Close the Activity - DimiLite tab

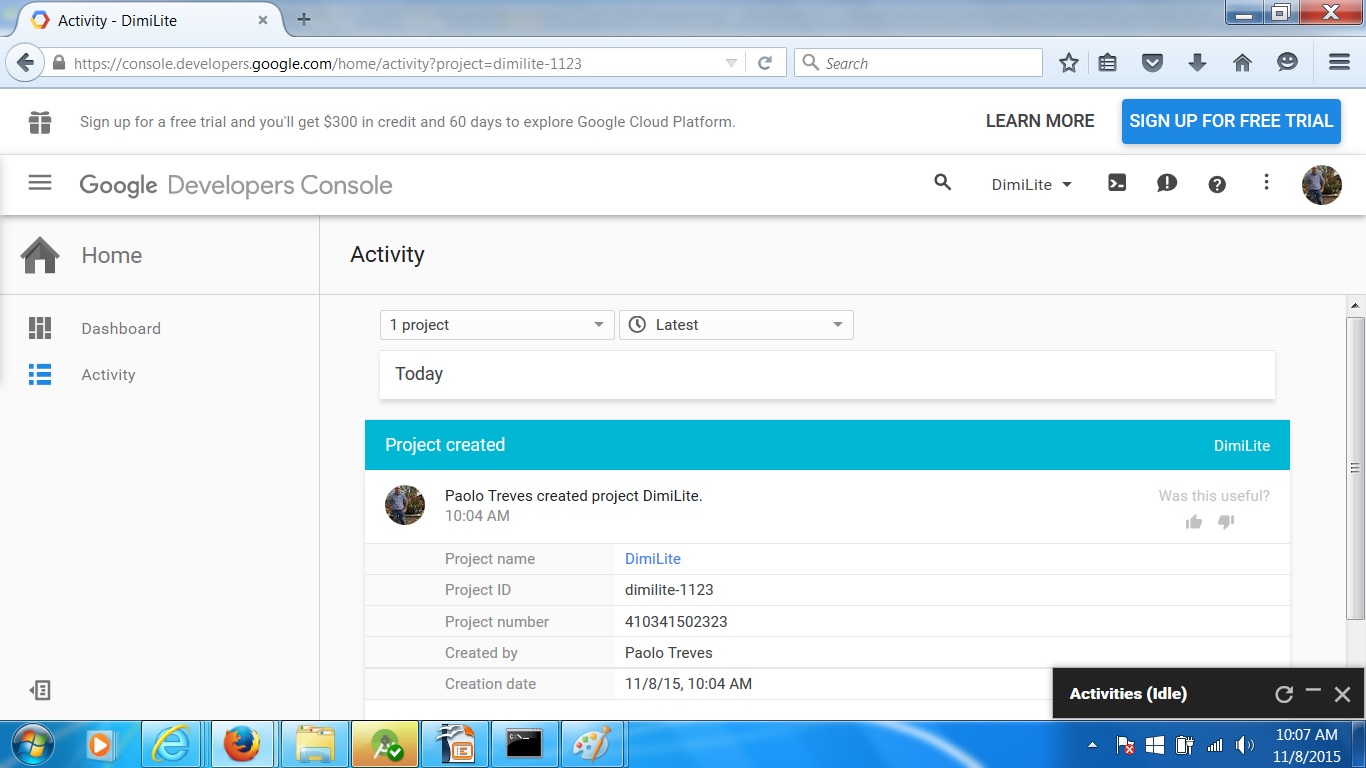[x=263, y=20]
